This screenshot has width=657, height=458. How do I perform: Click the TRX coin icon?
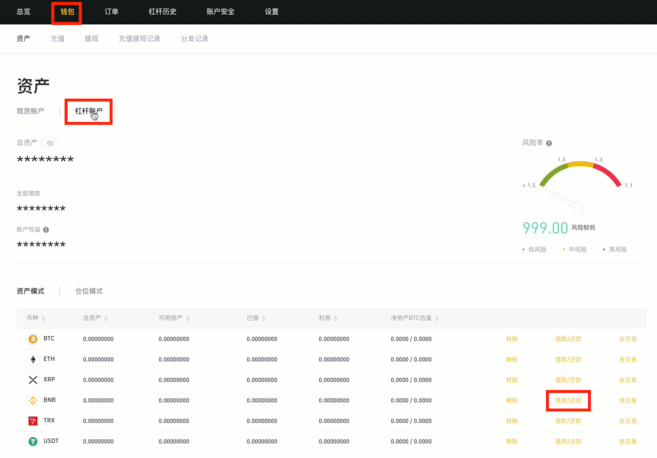point(33,421)
